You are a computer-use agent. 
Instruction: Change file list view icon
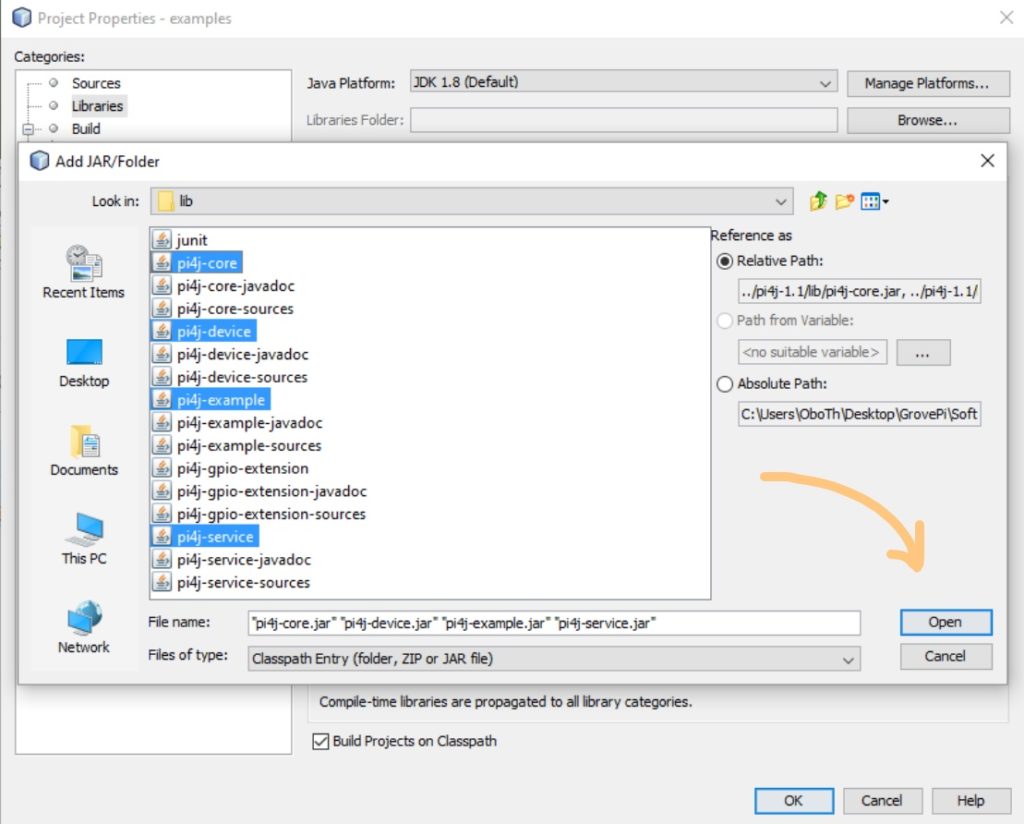[871, 202]
